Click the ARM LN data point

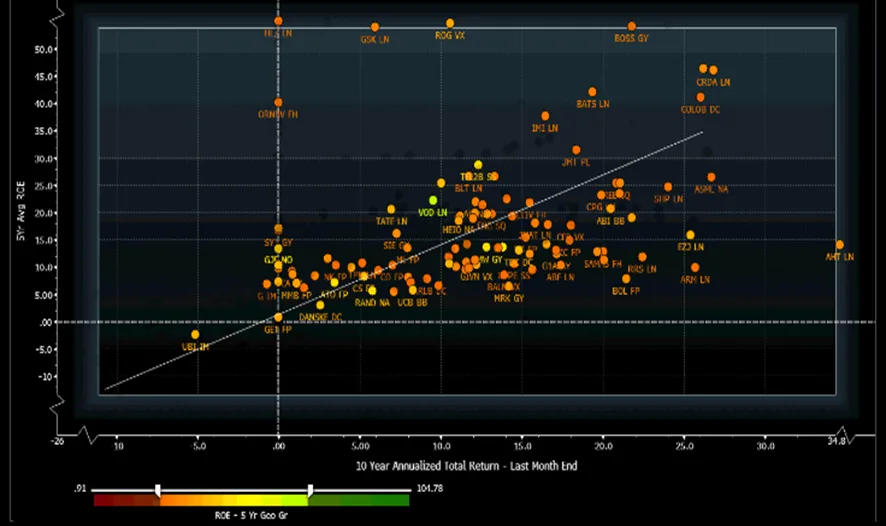click(x=695, y=268)
